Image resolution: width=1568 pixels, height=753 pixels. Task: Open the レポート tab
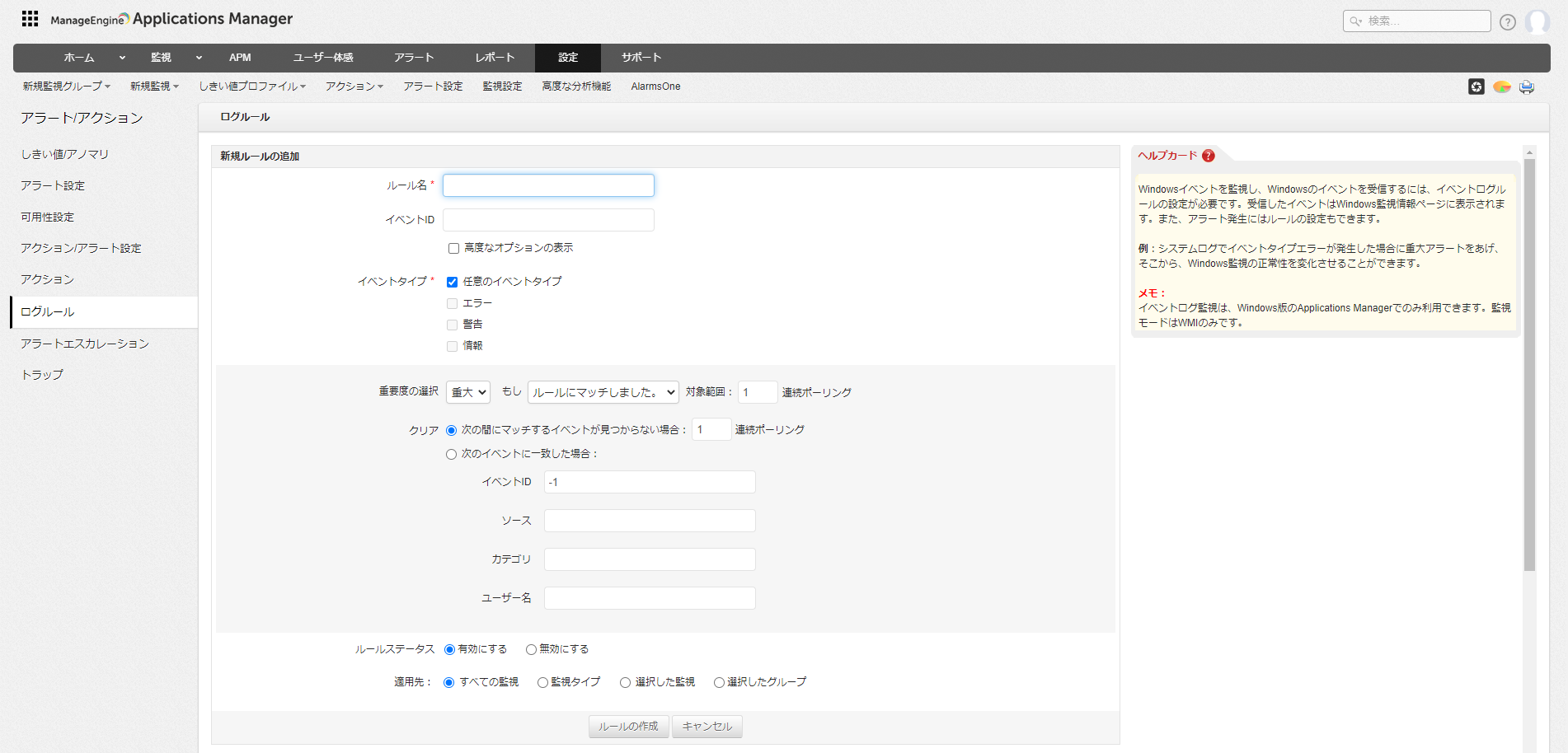[495, 58]
